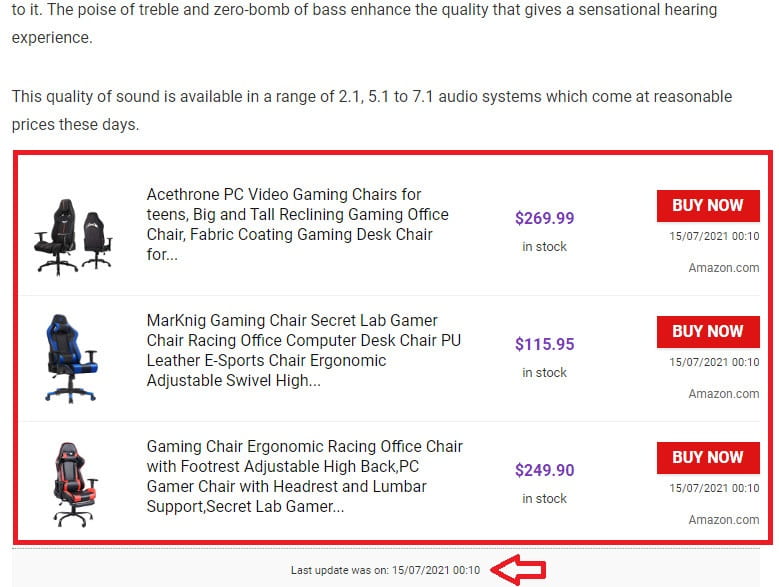
Task: Open the Gaming Chair Ergonomic Racing Office title
Action: pos(304,476)
